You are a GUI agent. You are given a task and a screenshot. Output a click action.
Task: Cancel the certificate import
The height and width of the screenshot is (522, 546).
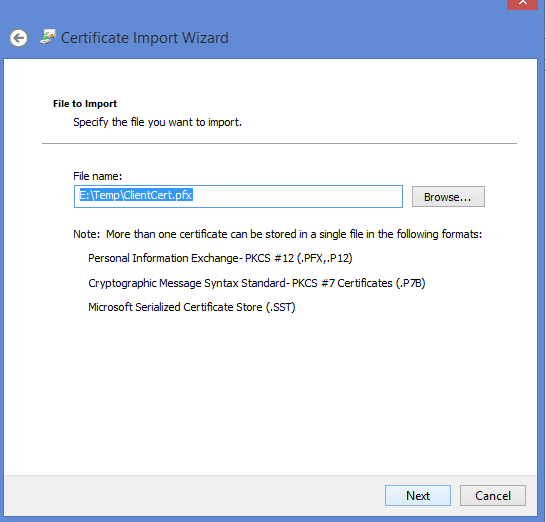click(x=493, y=496)
